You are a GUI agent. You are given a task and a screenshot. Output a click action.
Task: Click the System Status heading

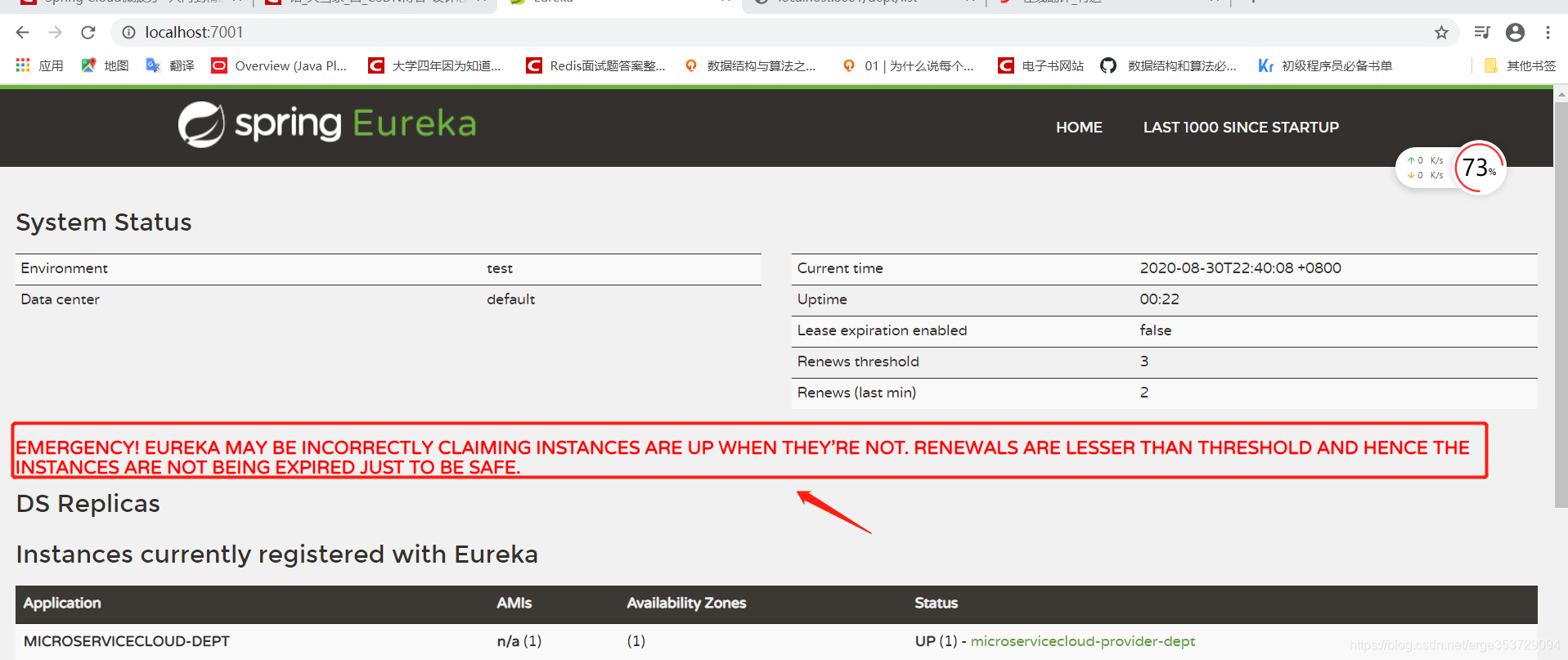[104, 222]
